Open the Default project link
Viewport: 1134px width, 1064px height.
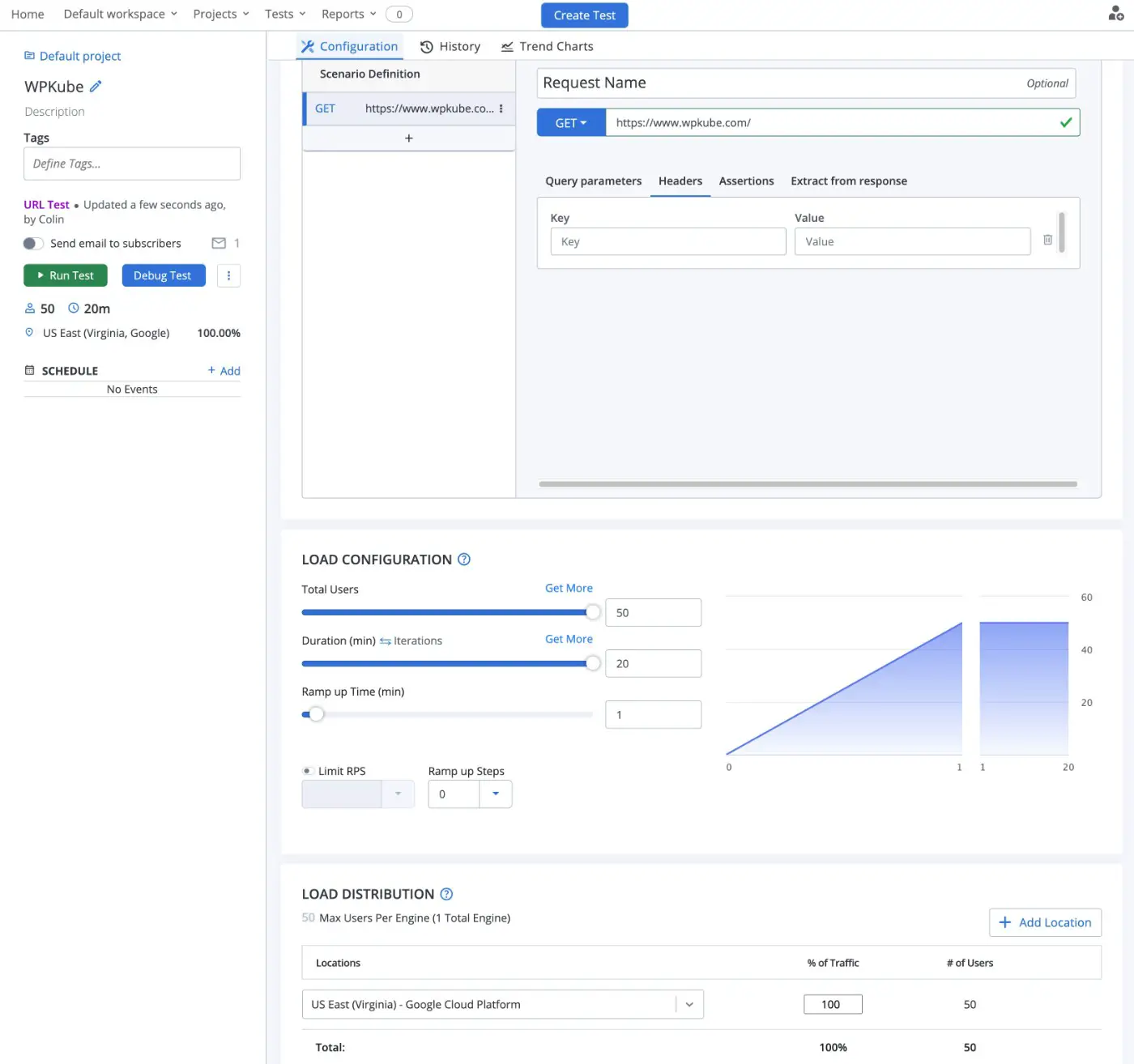tap(80, 56)
